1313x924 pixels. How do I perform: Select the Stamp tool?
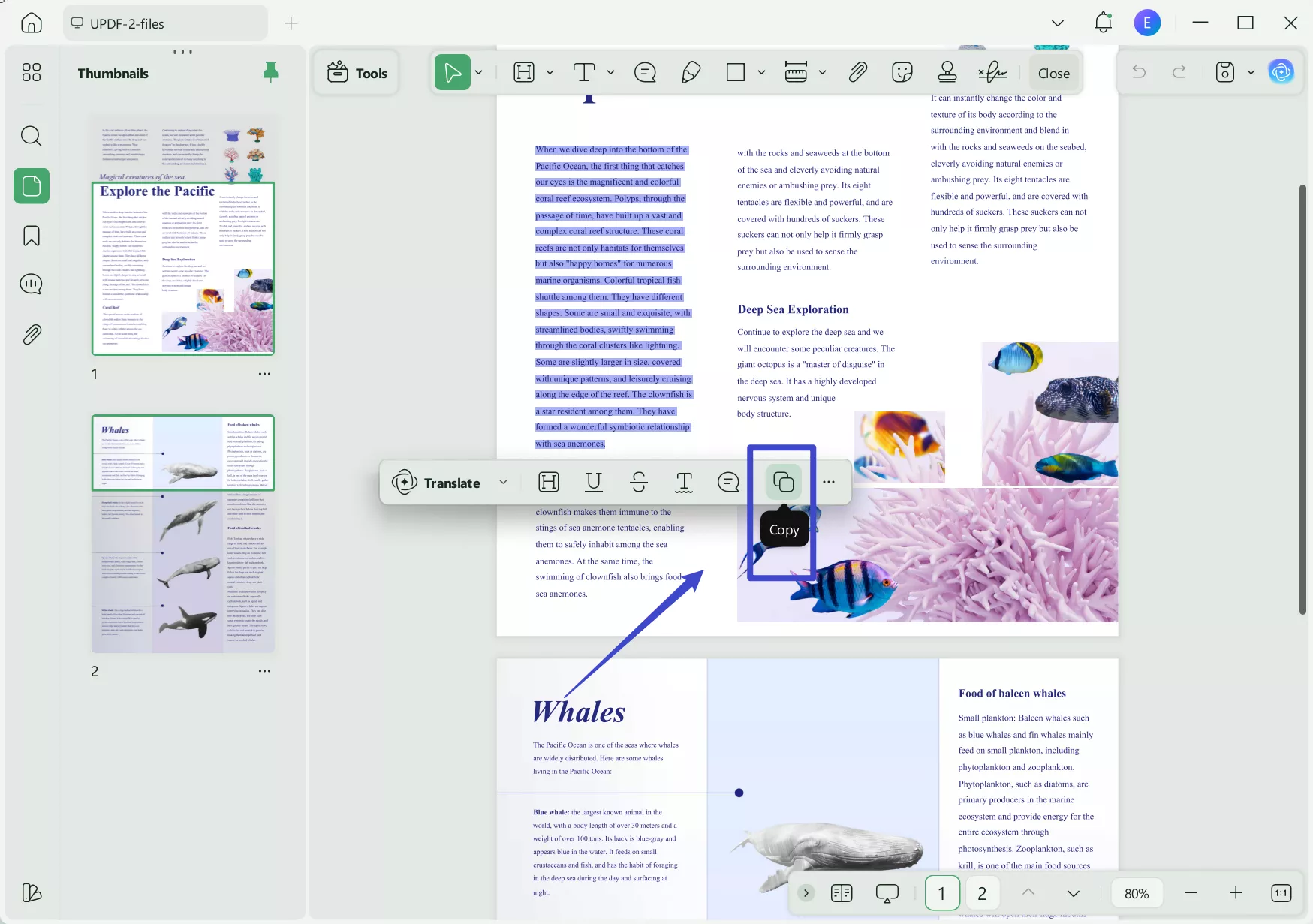947,72
